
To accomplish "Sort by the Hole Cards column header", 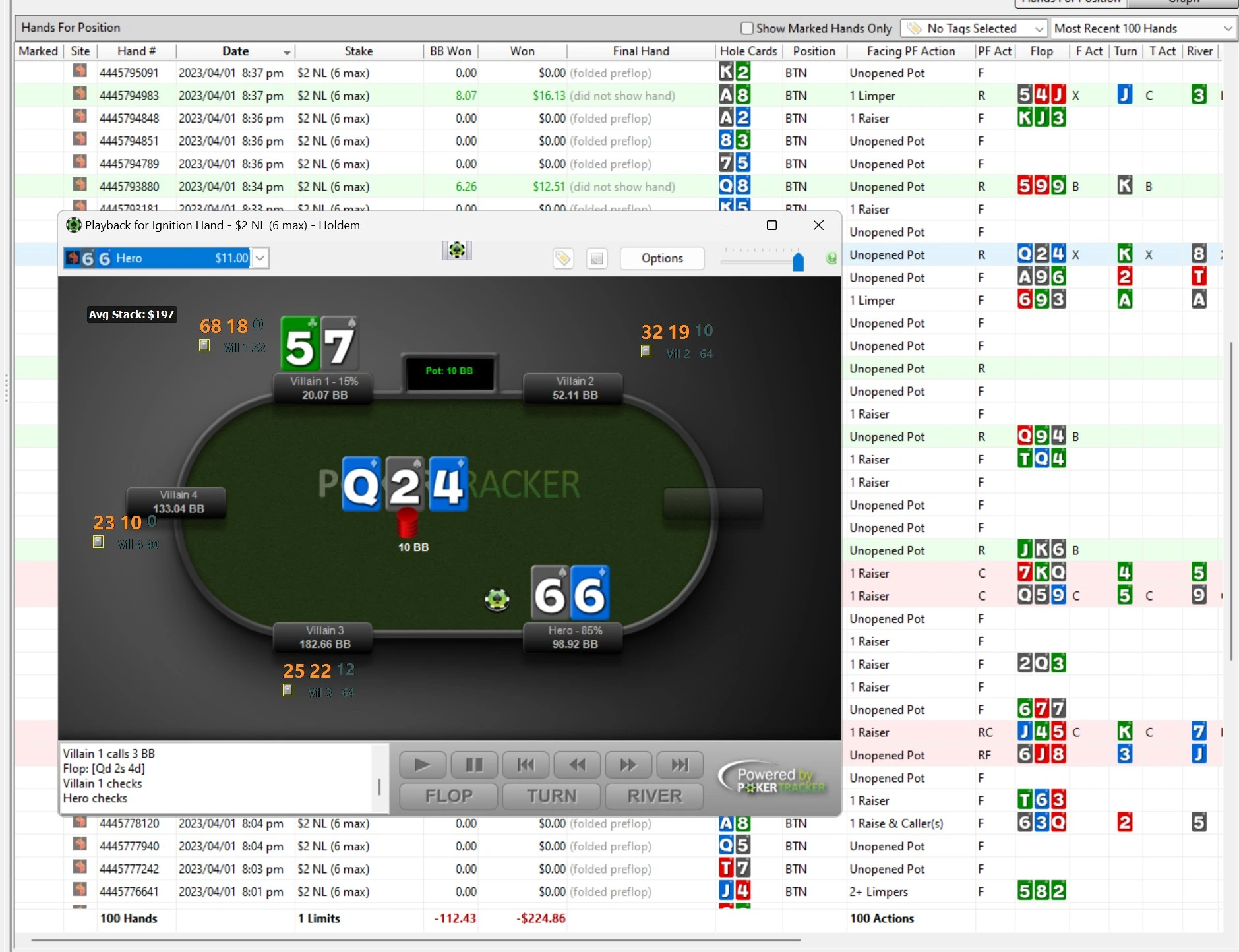I will pyautogui.click(x=748, y=51).
